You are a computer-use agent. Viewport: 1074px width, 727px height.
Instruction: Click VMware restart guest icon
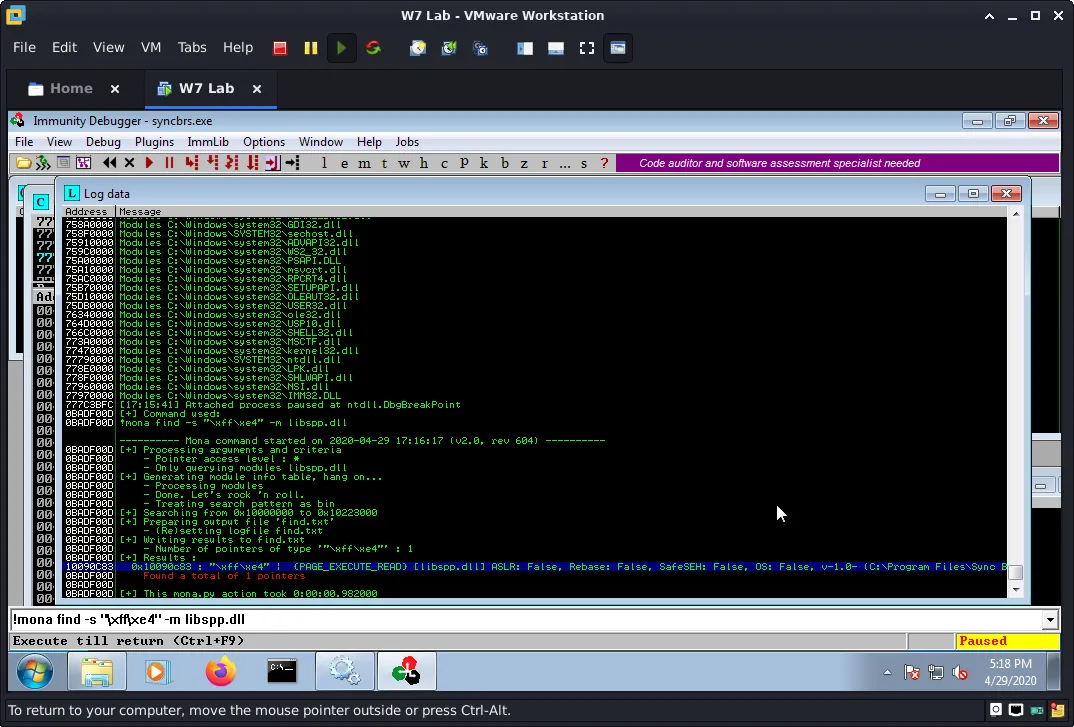373,48
